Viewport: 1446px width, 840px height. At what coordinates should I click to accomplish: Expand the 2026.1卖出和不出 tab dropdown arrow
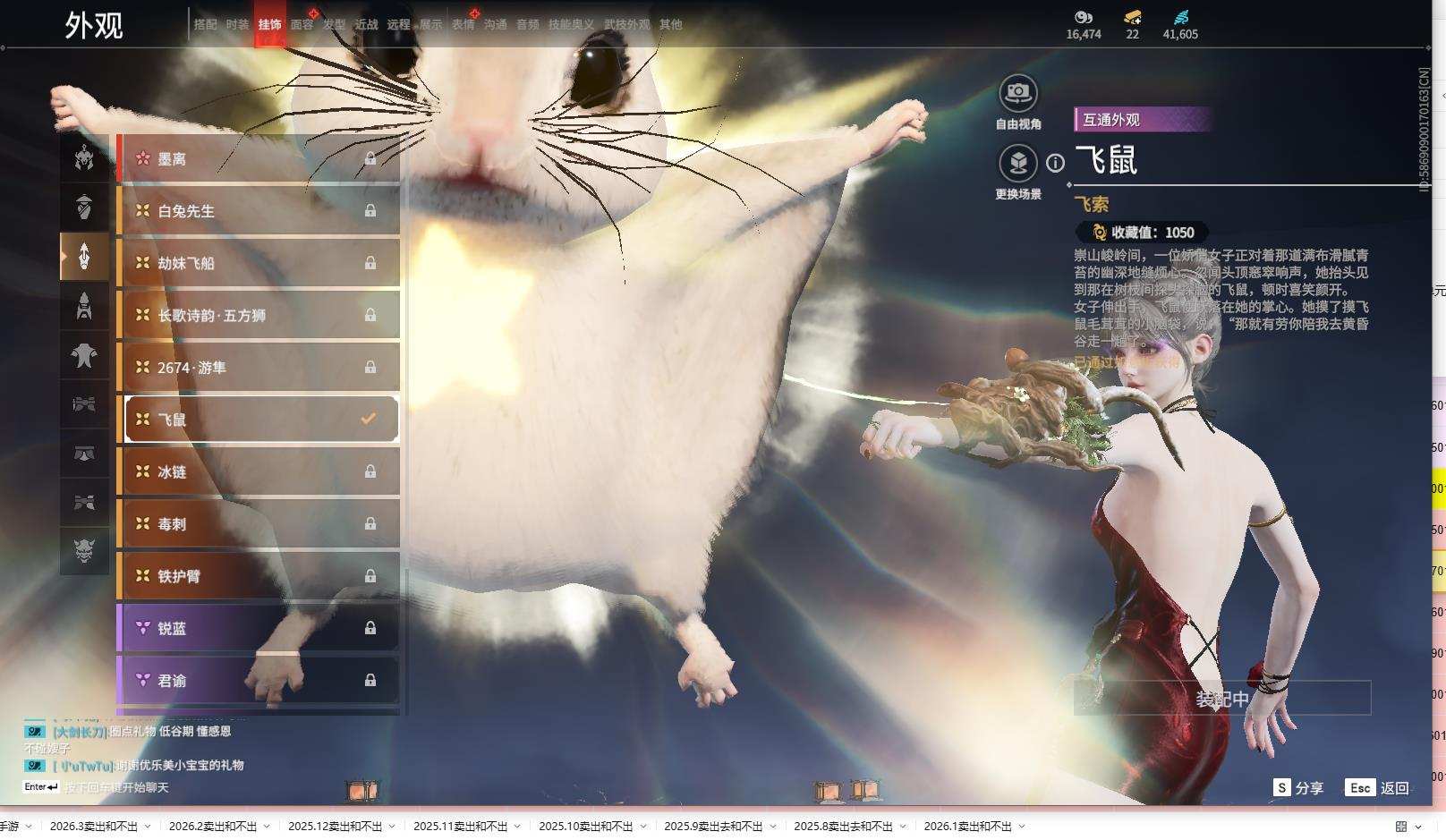point(1022,826)
